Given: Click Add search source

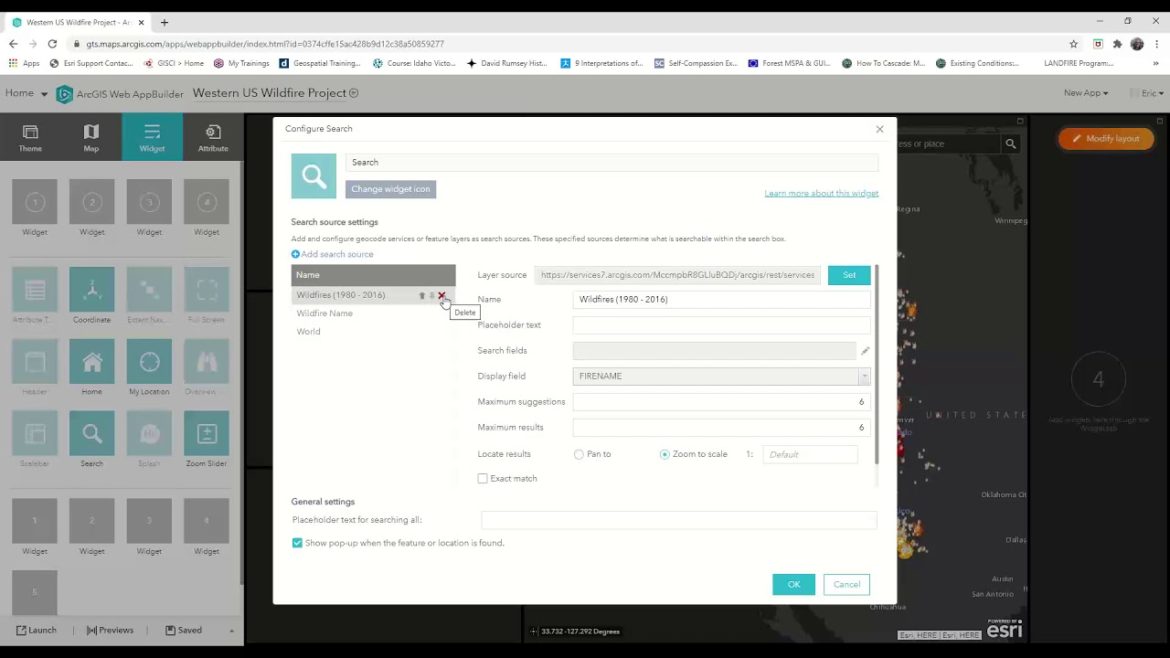Looking at the screenshot, I should 333,254.
